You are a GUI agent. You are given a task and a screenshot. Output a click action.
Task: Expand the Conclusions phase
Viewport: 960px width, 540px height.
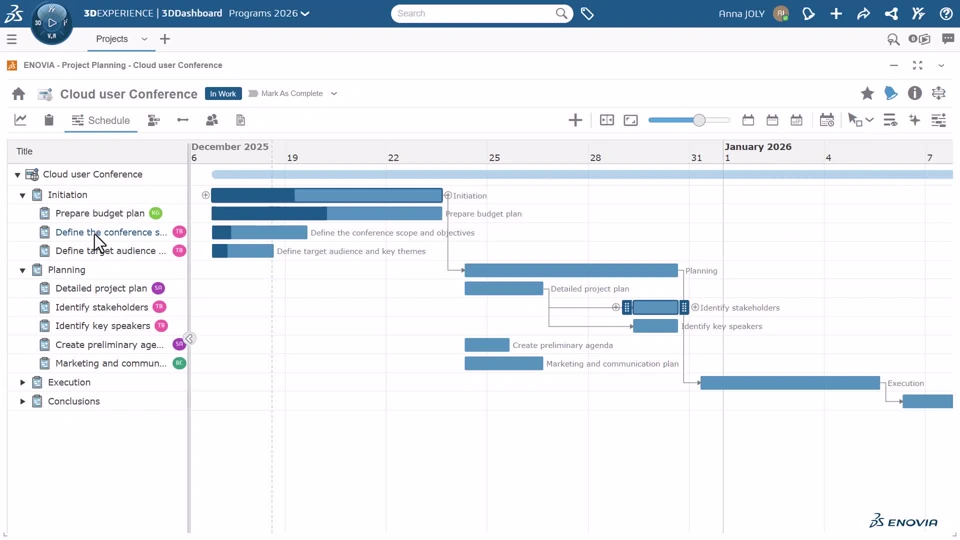23,402
